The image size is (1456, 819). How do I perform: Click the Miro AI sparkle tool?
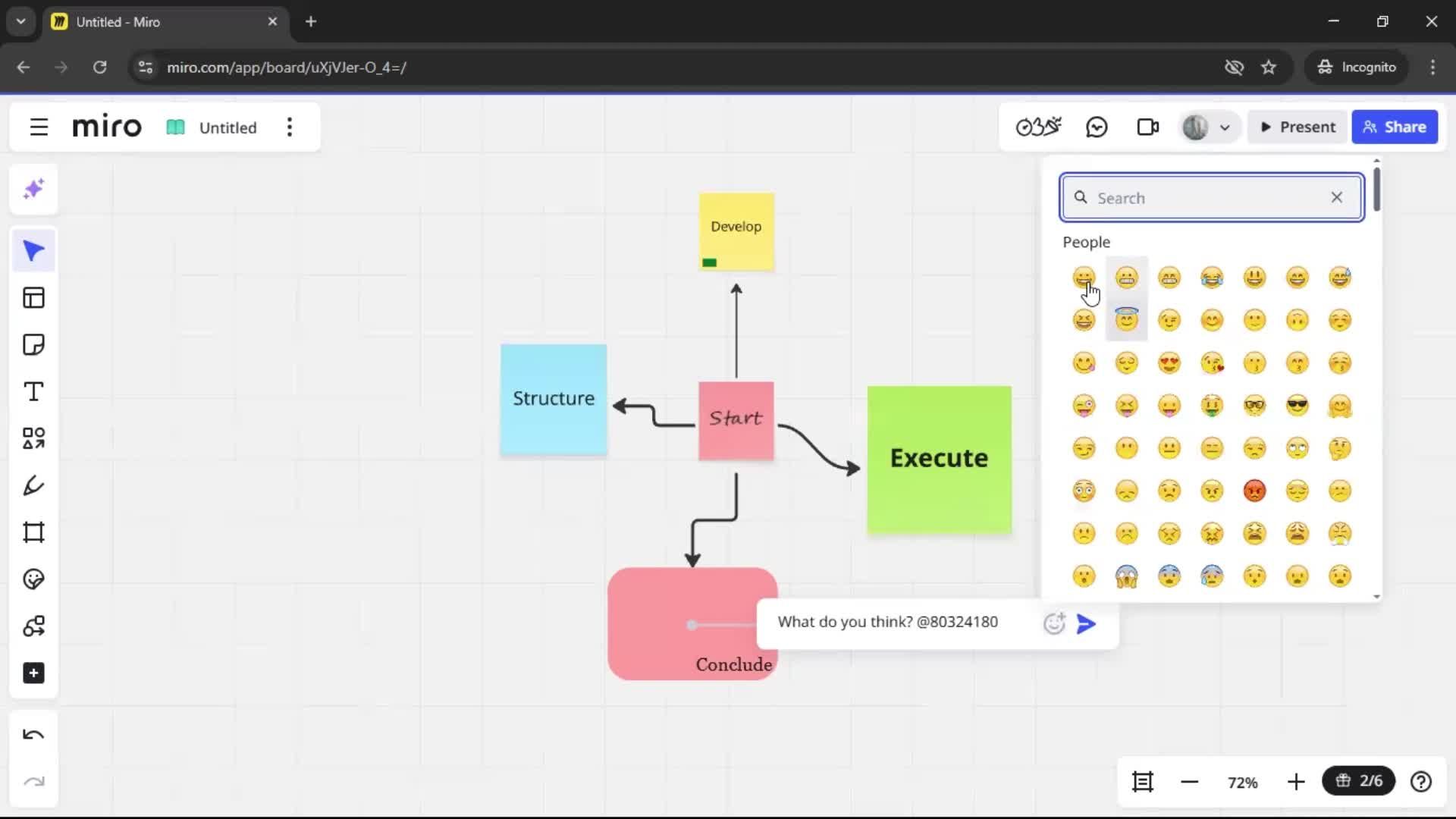point(33,189)
